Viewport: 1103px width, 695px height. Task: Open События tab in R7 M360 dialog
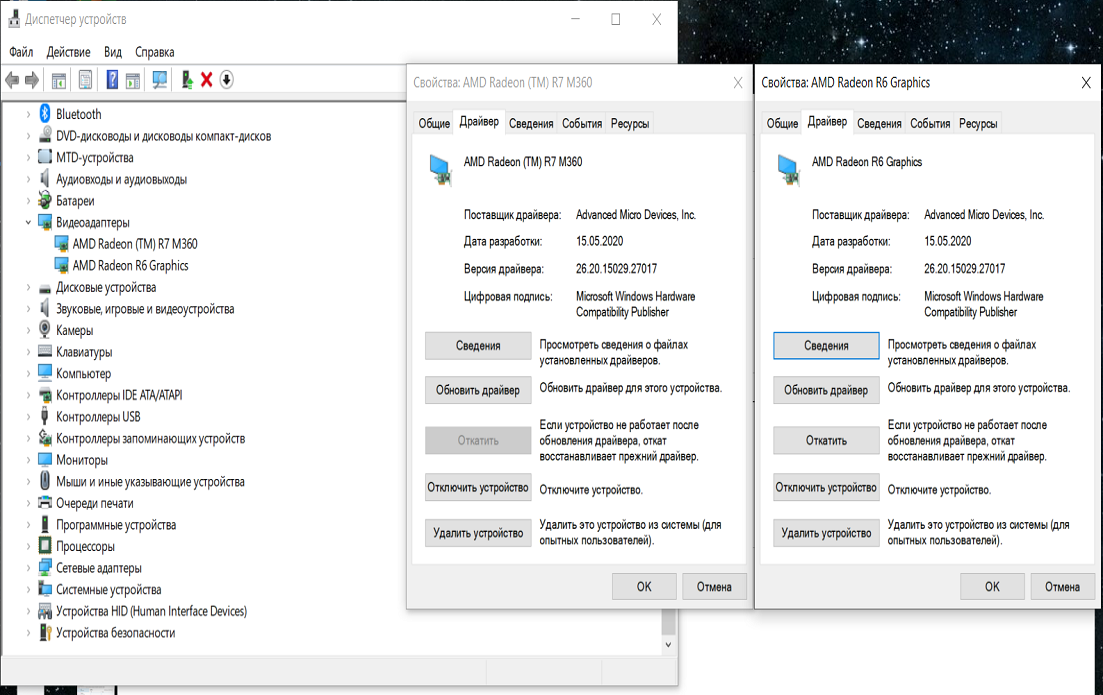coord(582,123)
